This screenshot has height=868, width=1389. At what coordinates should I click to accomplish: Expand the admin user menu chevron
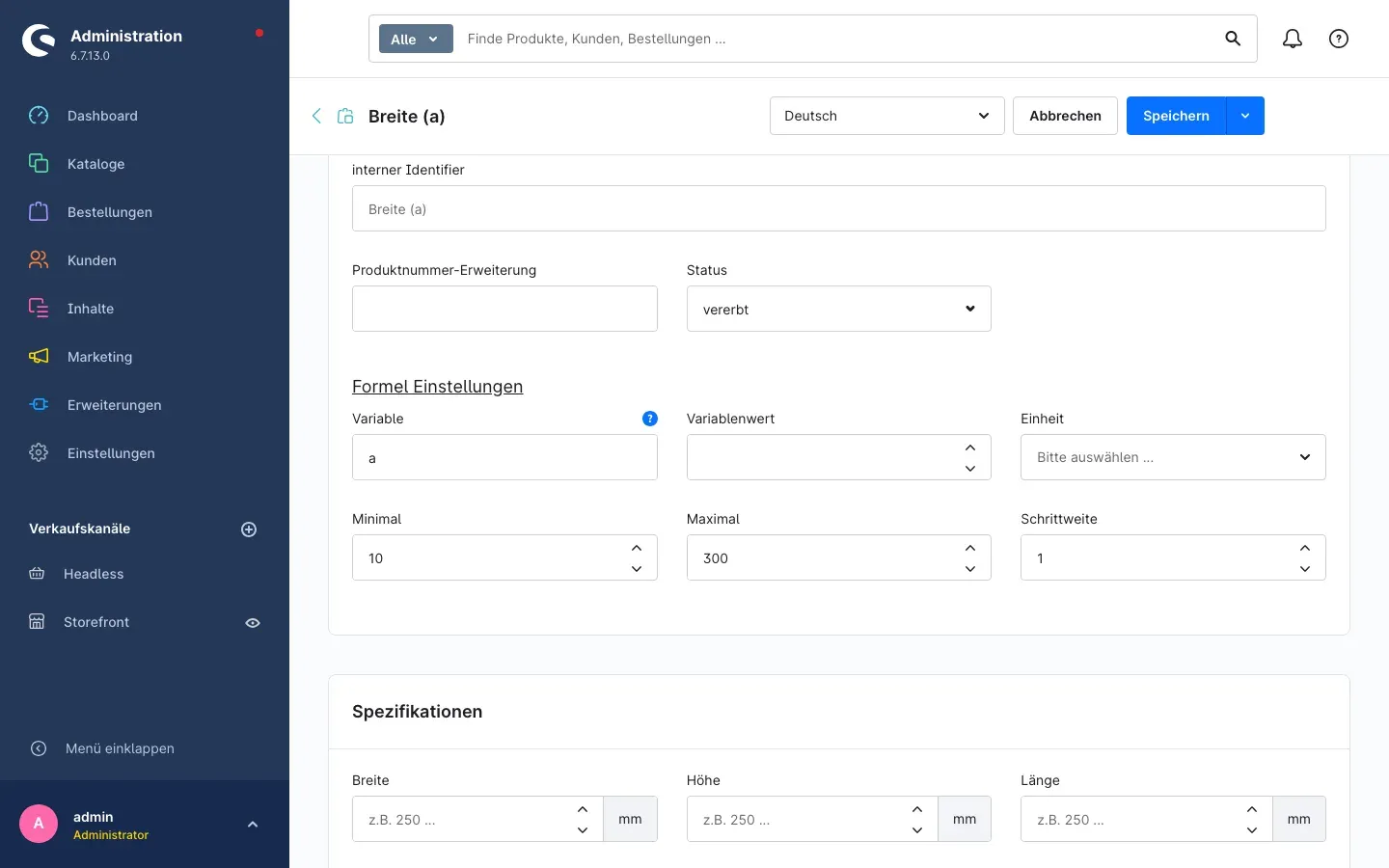tap(253, 825)
